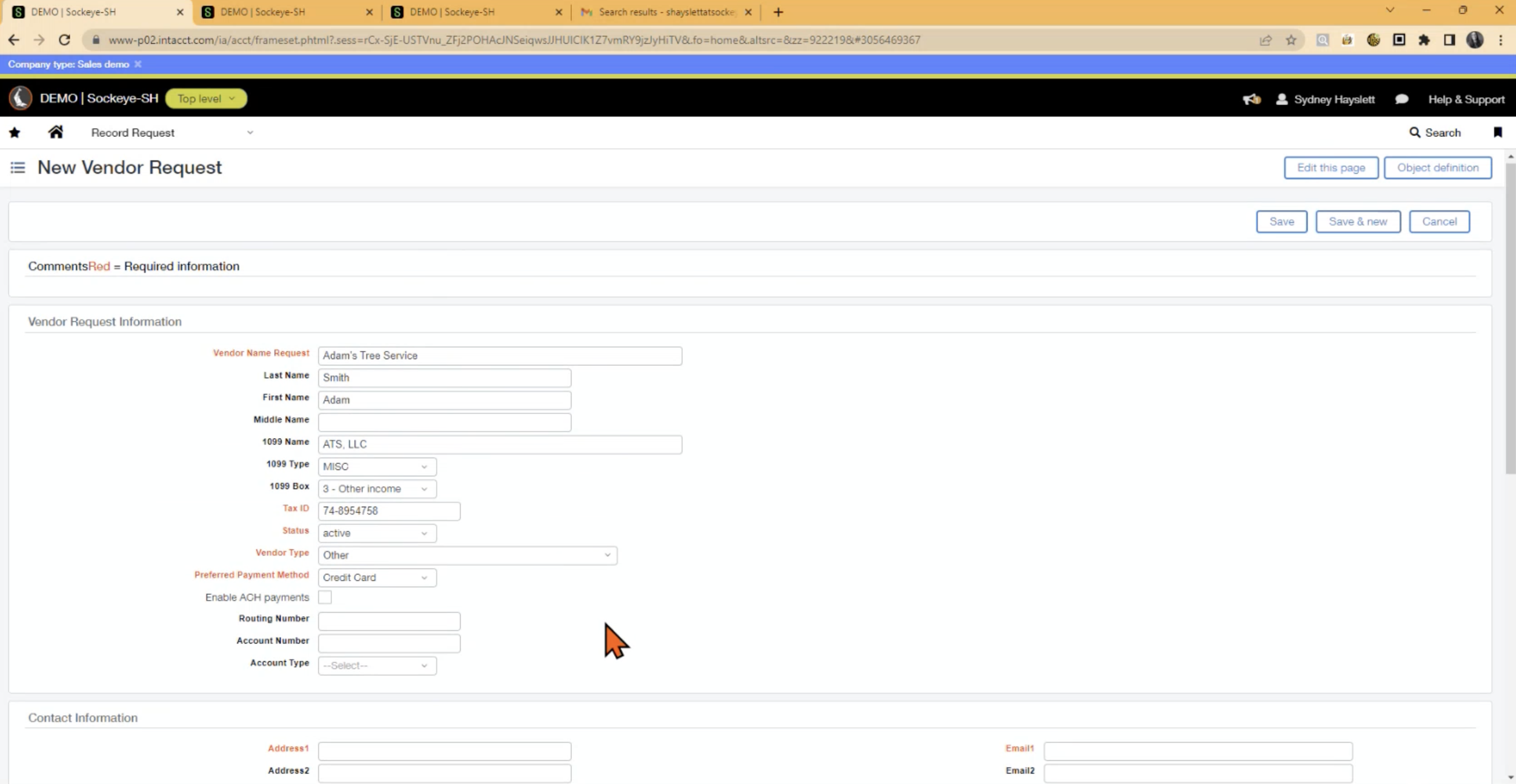Open the Top level entity dropdown
Screen dimensions: 1516x784
[206, 99]
